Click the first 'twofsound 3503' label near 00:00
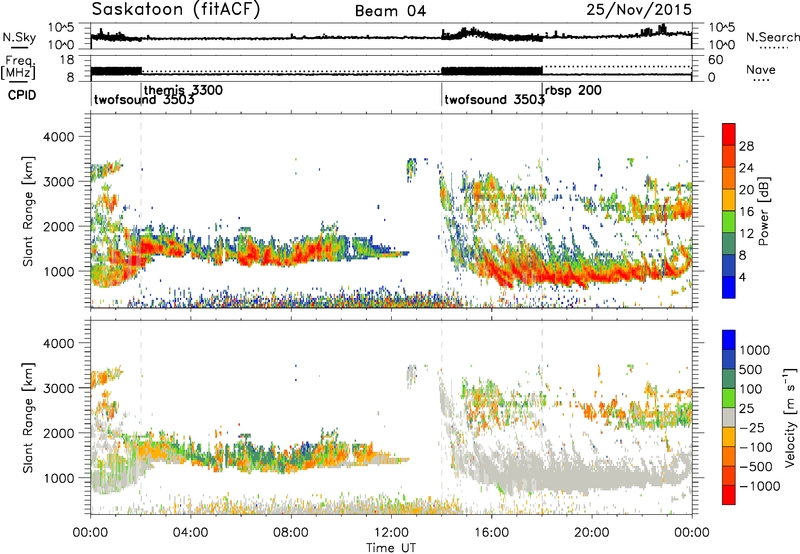The image size is (800, 554). point(144,99)
